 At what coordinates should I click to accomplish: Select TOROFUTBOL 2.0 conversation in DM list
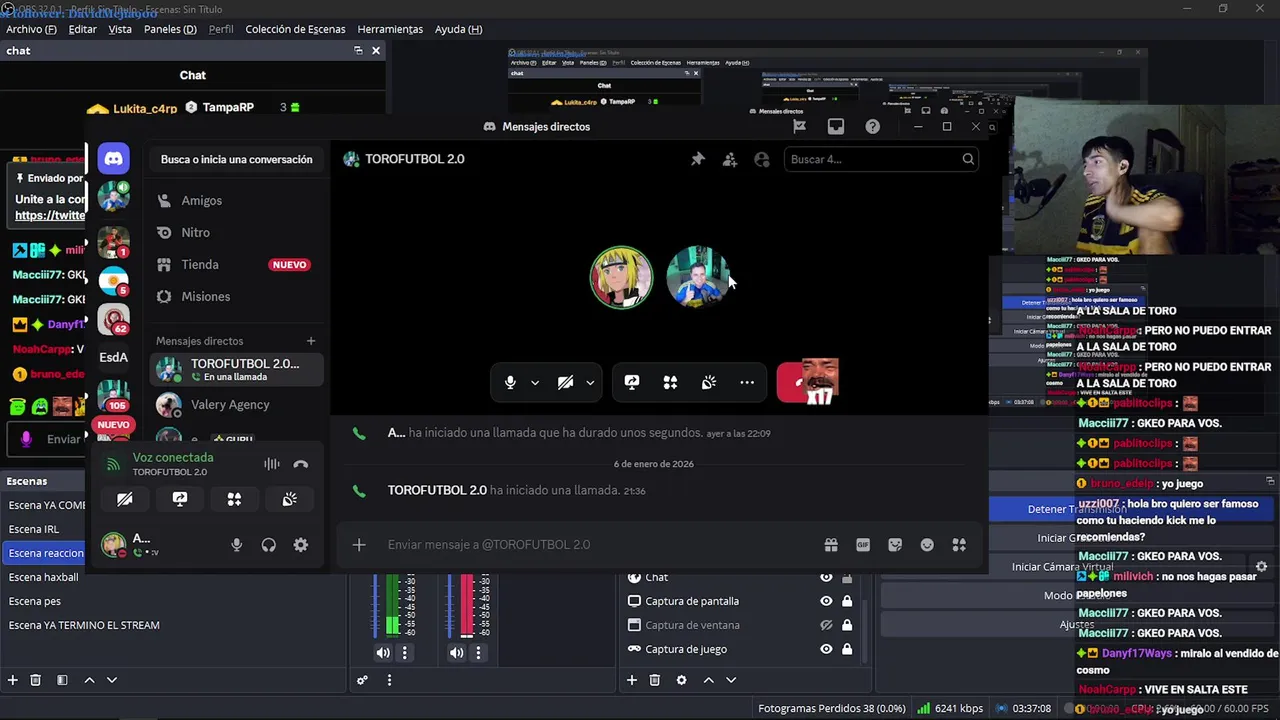coord(237,369)
